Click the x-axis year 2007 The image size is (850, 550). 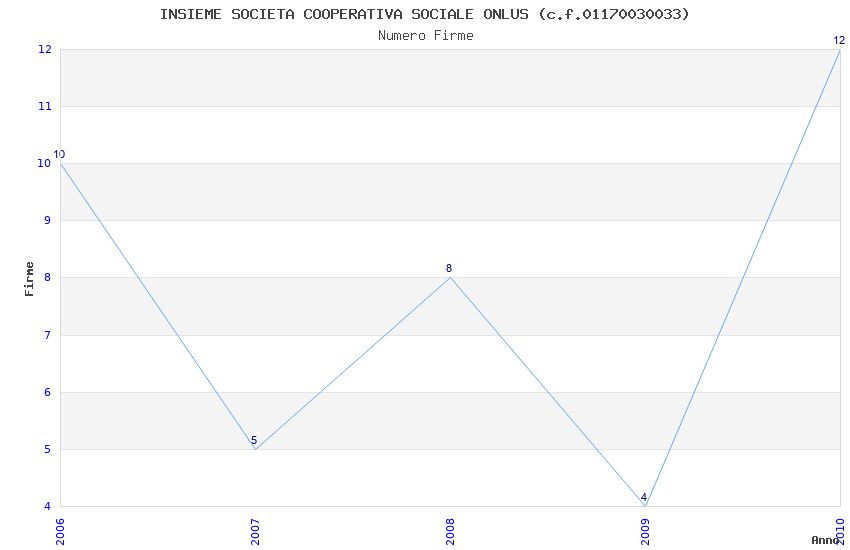click(255, 532)
